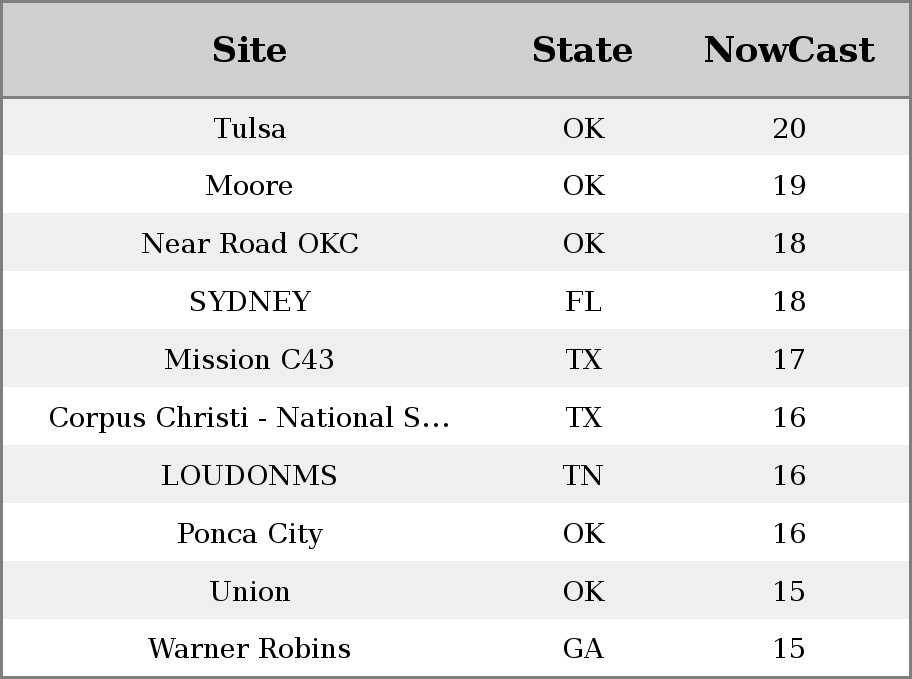Click the GA state cell
Viewport: 912px width, 679px height.
tap(583, 649)
